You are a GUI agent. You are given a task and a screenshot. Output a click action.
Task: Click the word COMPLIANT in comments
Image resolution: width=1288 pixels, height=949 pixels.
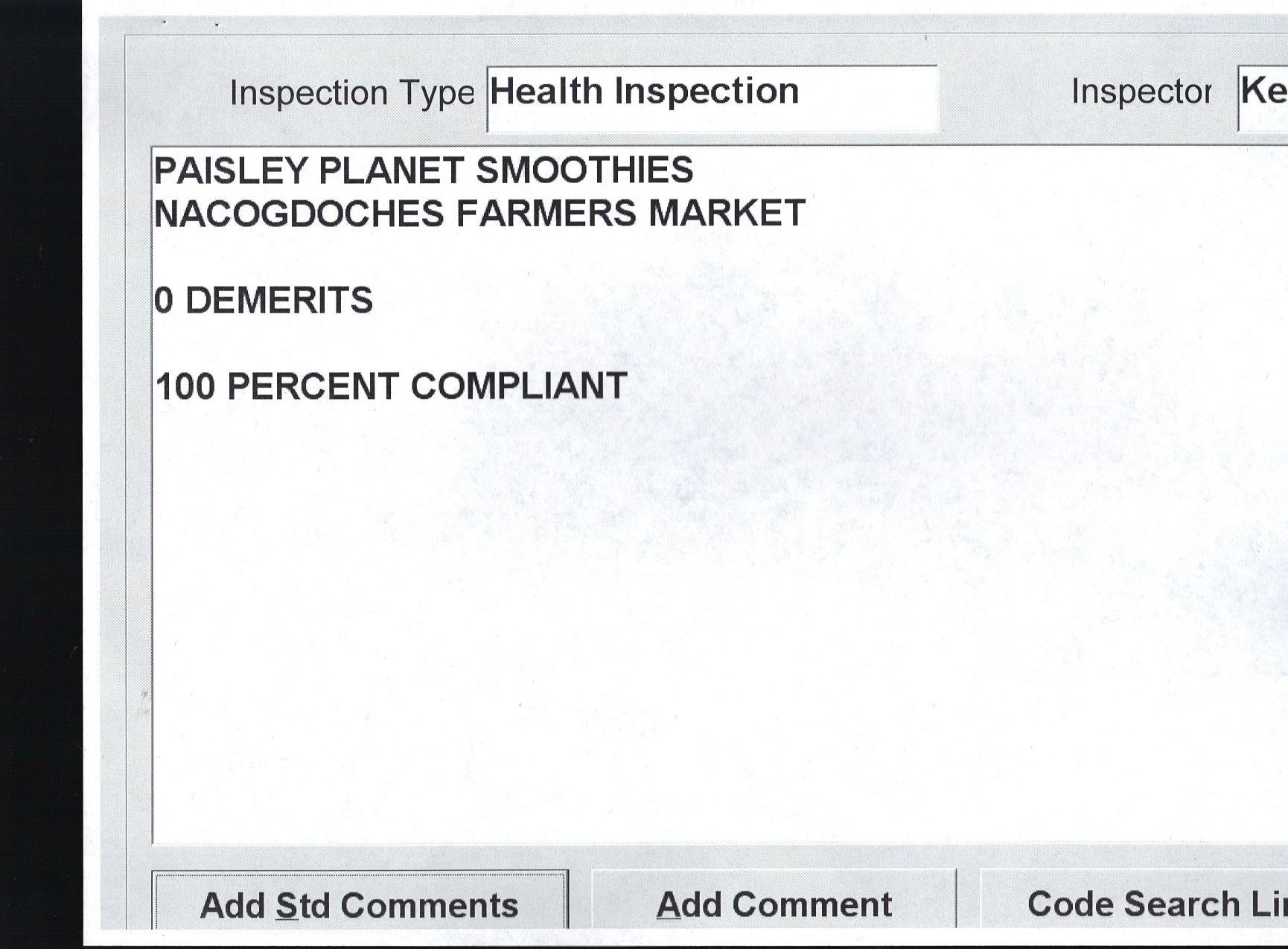pos(519,386)
